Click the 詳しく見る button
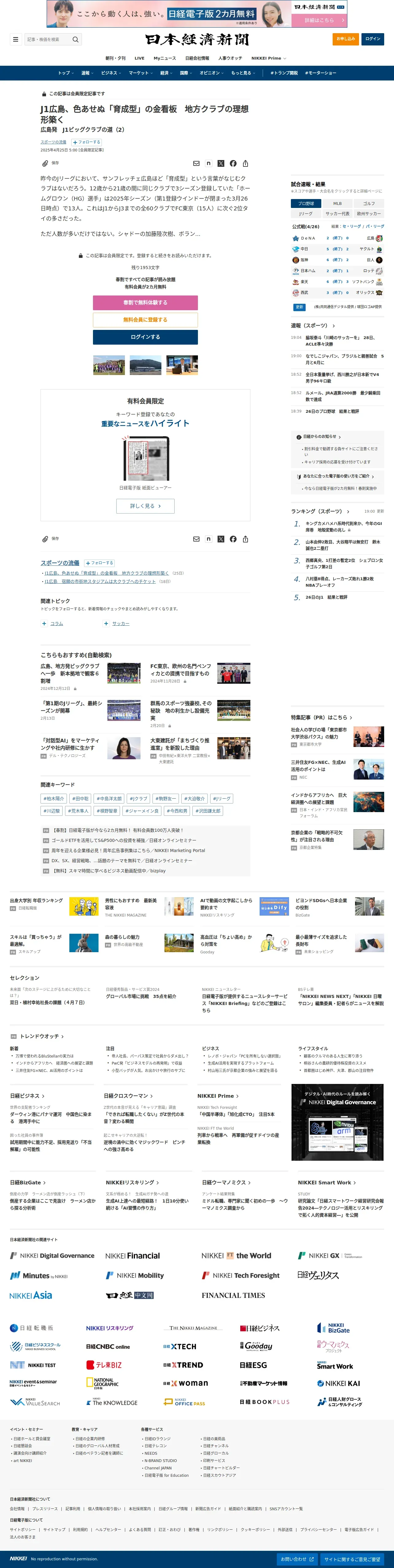 pyautogui.click(x=145, y=506)
